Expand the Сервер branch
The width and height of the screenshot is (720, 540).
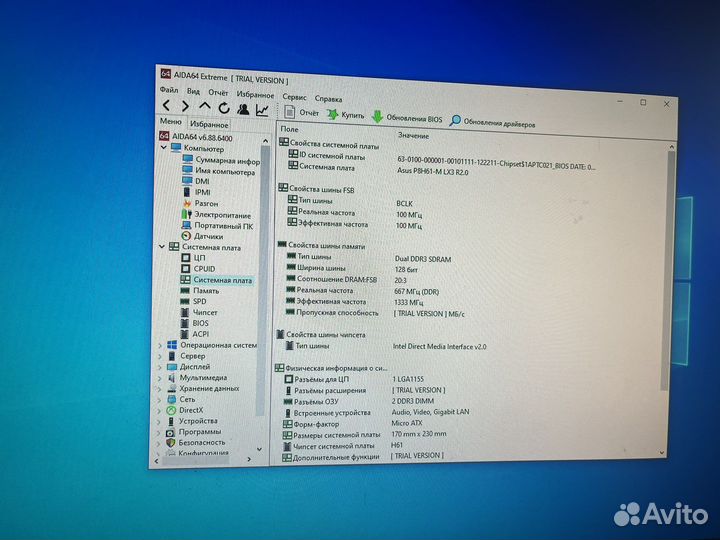coord(160,356)
